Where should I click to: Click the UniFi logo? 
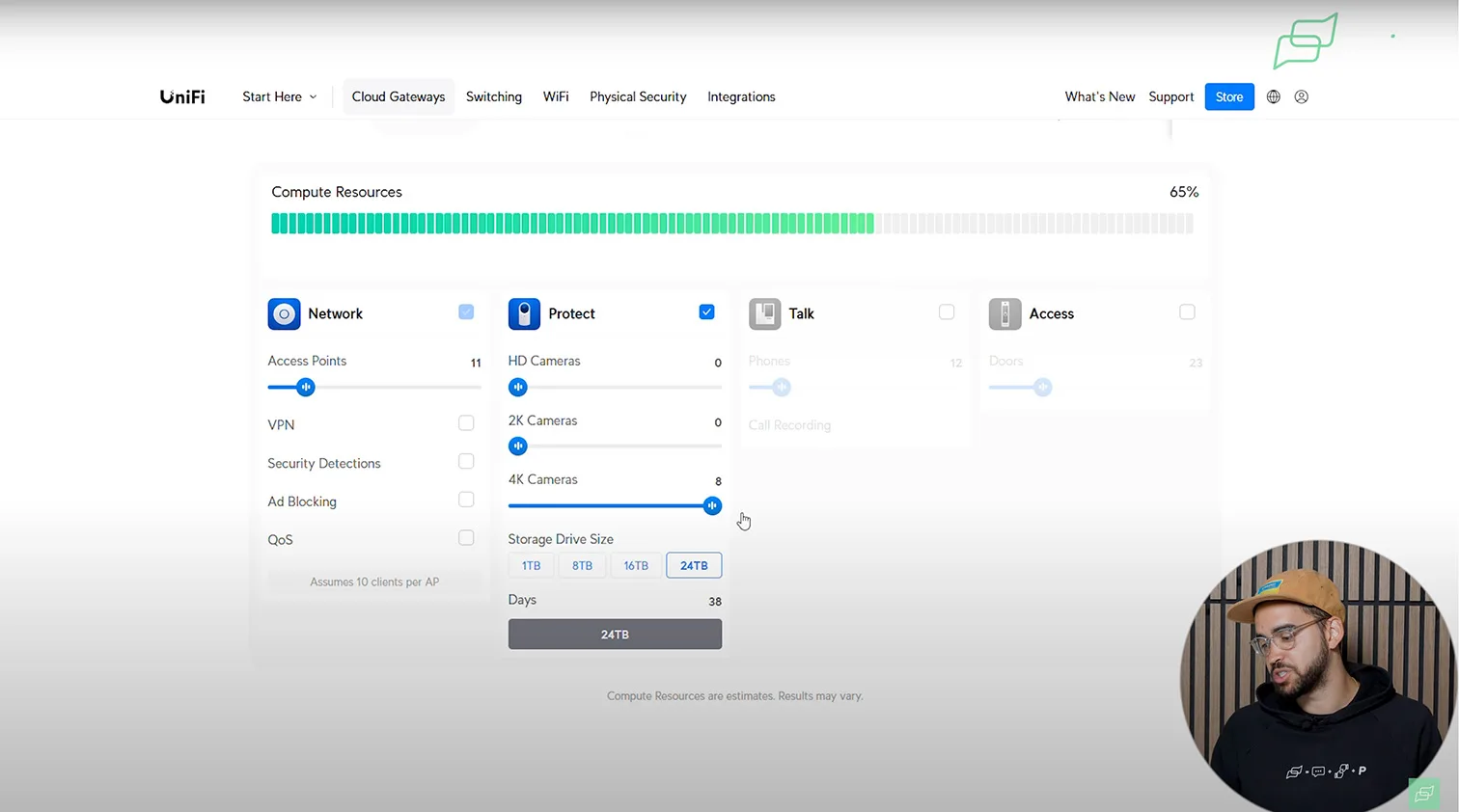pyautogui.click(x=182, y=96)
